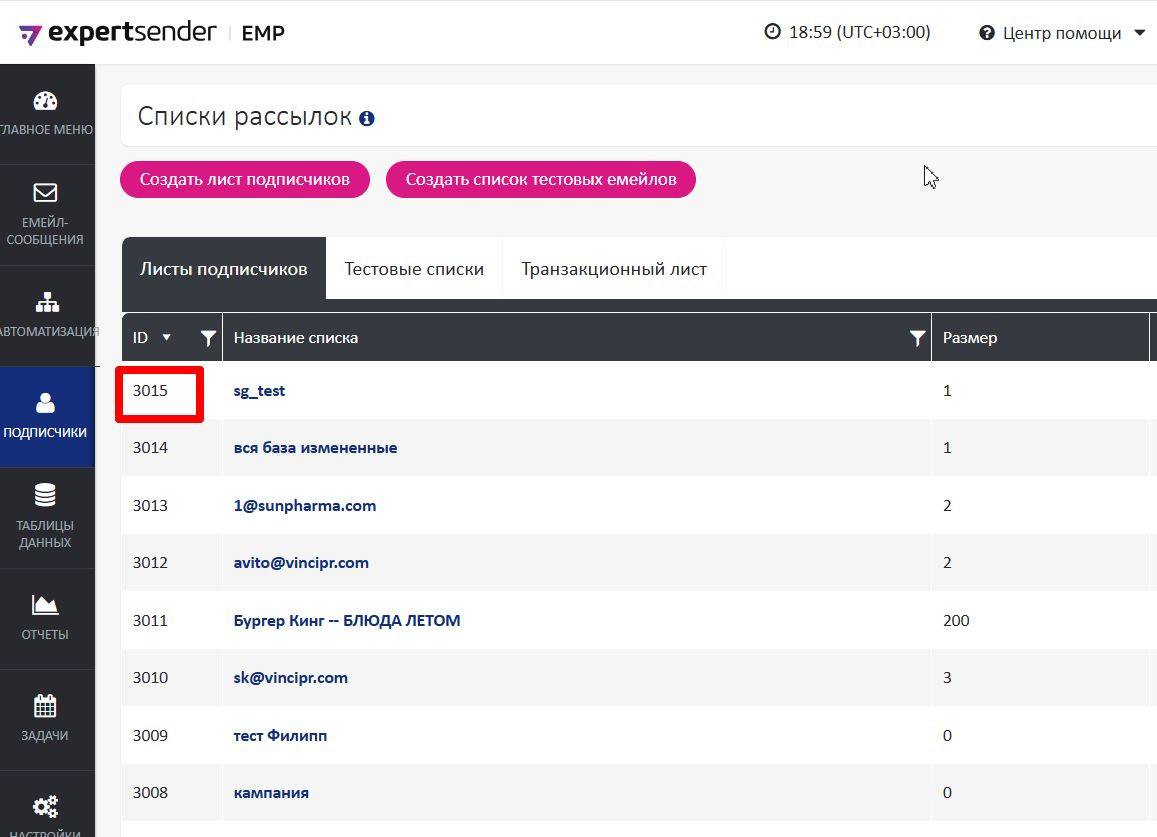Screen dimensions: 1157x837
Task: Click the filter icon in ID column
Action: (208, 338)
